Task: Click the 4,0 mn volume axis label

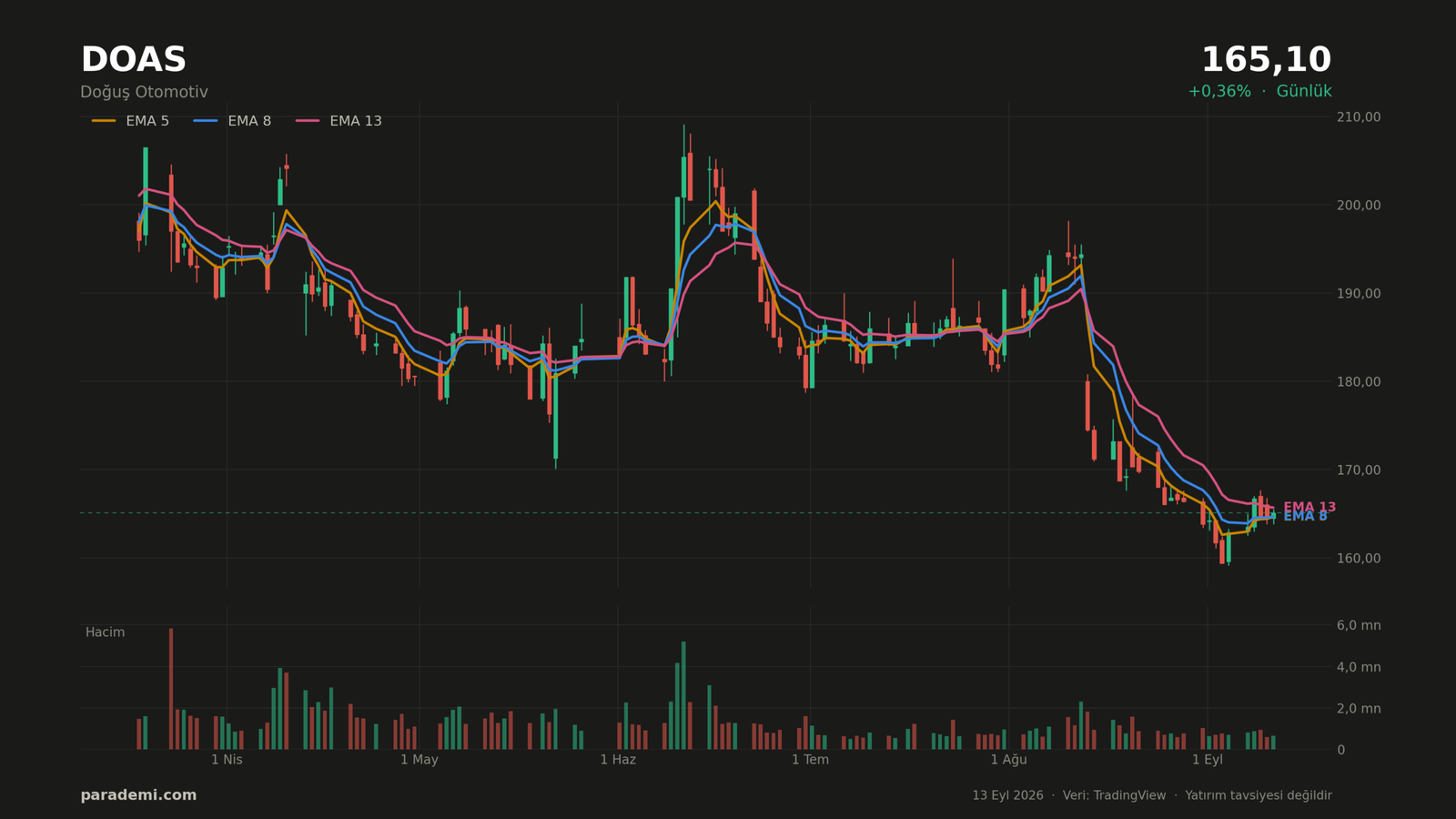Action: click(1358, 667)
